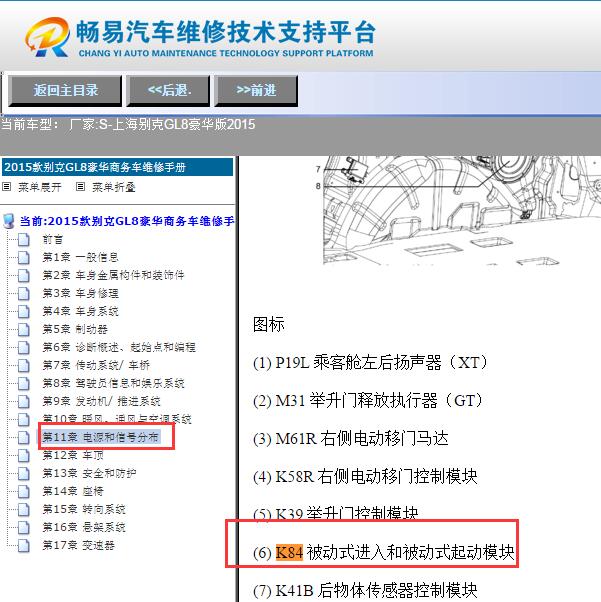Image resolution: width=601 pixels, height=602 pixels.
Task: Click the page icon beside 第12章
Action: pos(24,455)
